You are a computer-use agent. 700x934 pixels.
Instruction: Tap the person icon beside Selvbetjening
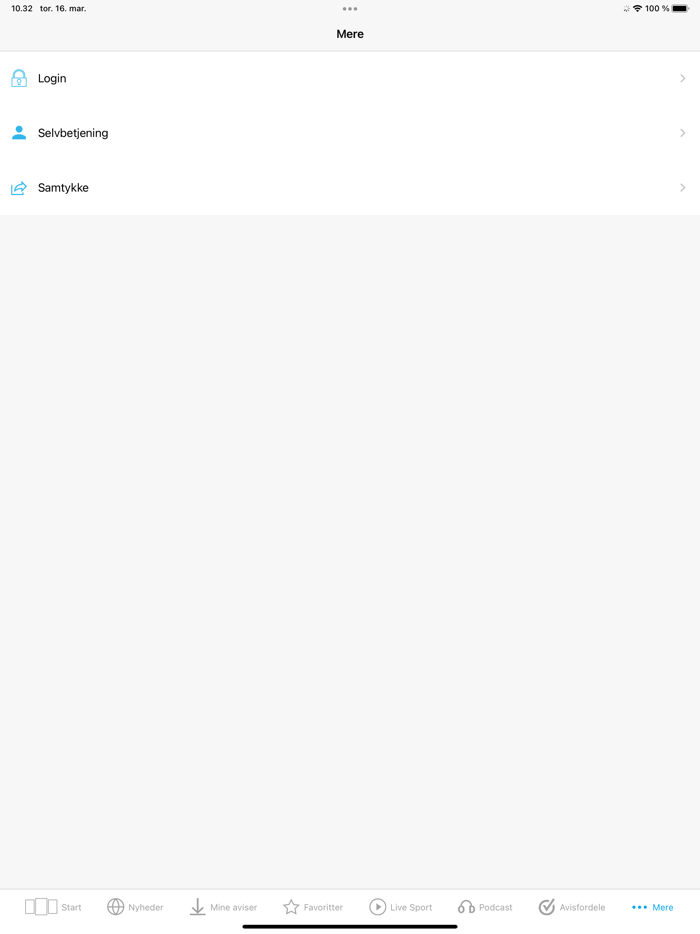(19, 133)
